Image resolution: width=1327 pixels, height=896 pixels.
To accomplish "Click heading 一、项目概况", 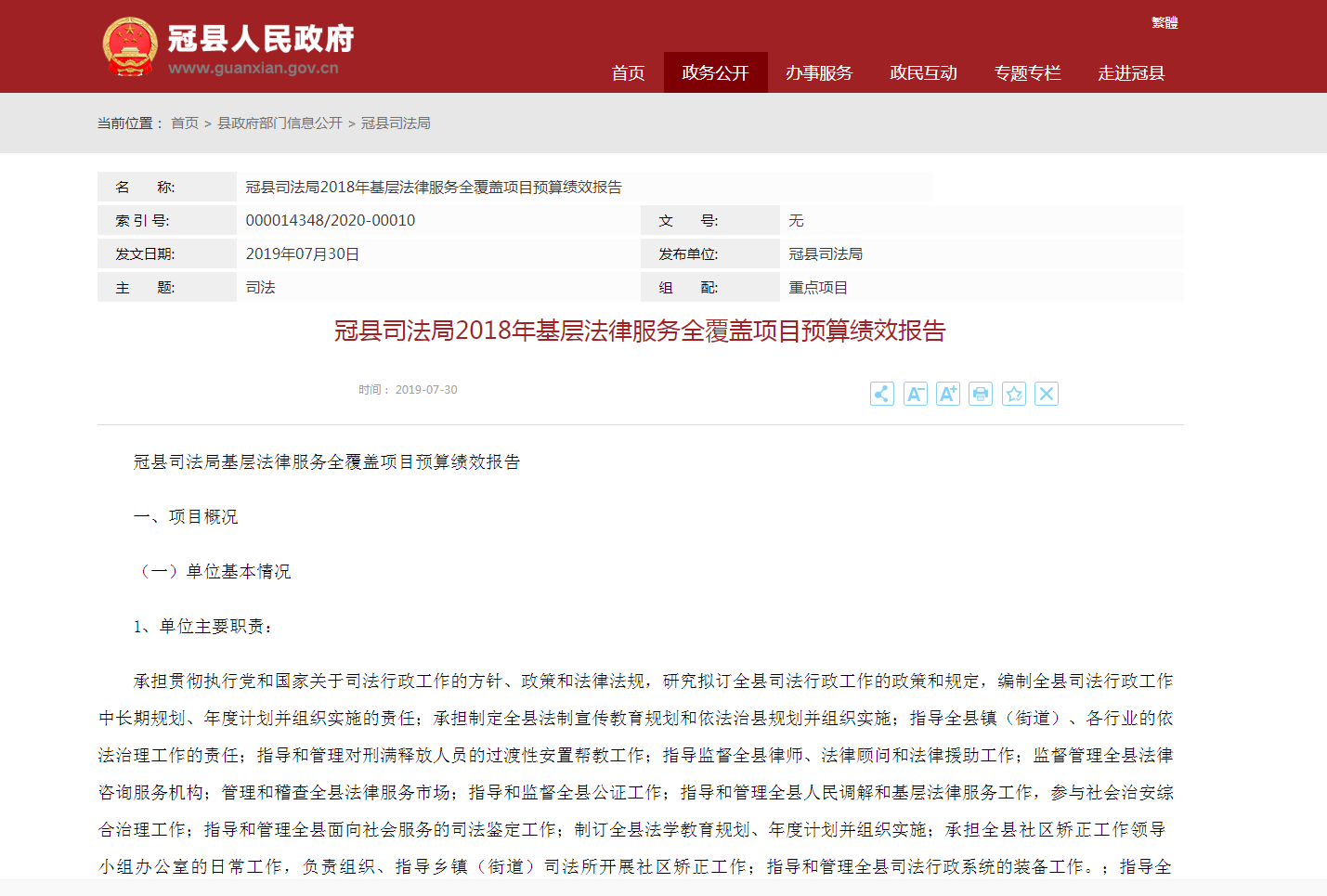I will click(x=186, y=516).
